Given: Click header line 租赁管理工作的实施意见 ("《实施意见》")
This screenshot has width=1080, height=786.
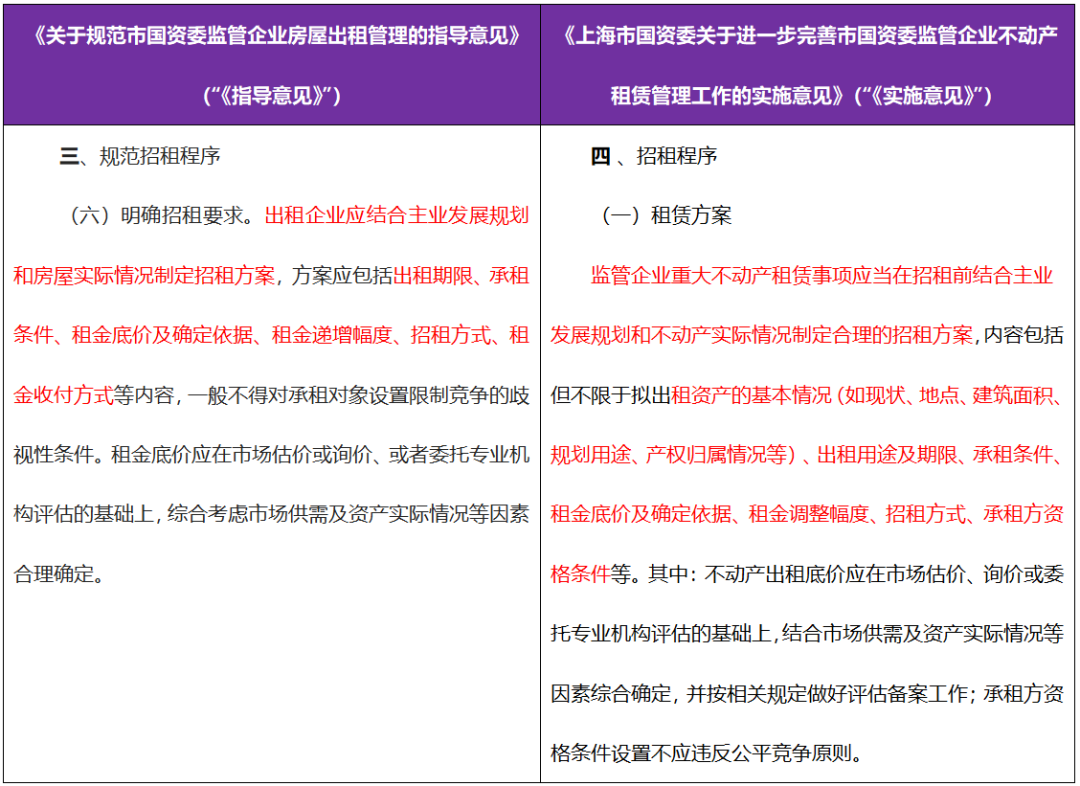Looking at the screenshot, I should point(801,95).
